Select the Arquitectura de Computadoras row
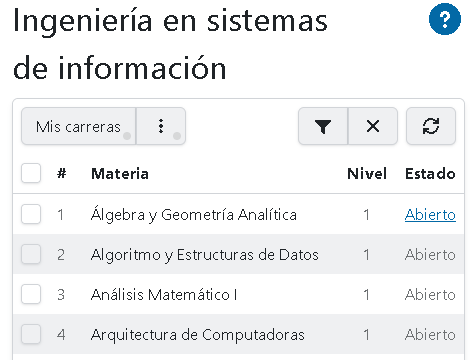 (x=238, y=334)
